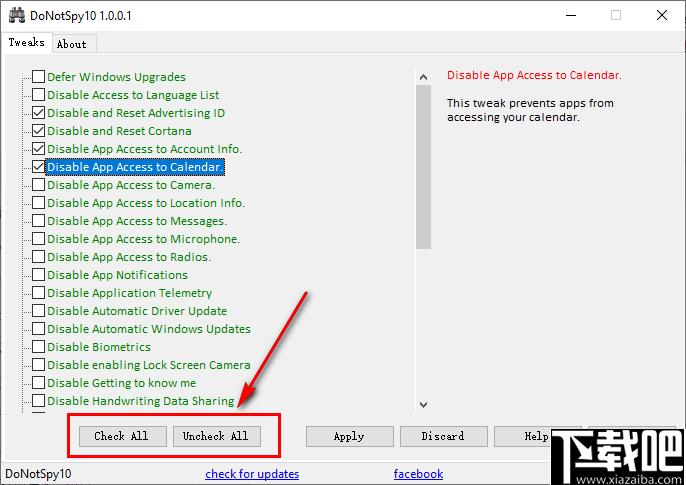
Task: Check Disable App Access to Location Info
Action: [38, 202]
